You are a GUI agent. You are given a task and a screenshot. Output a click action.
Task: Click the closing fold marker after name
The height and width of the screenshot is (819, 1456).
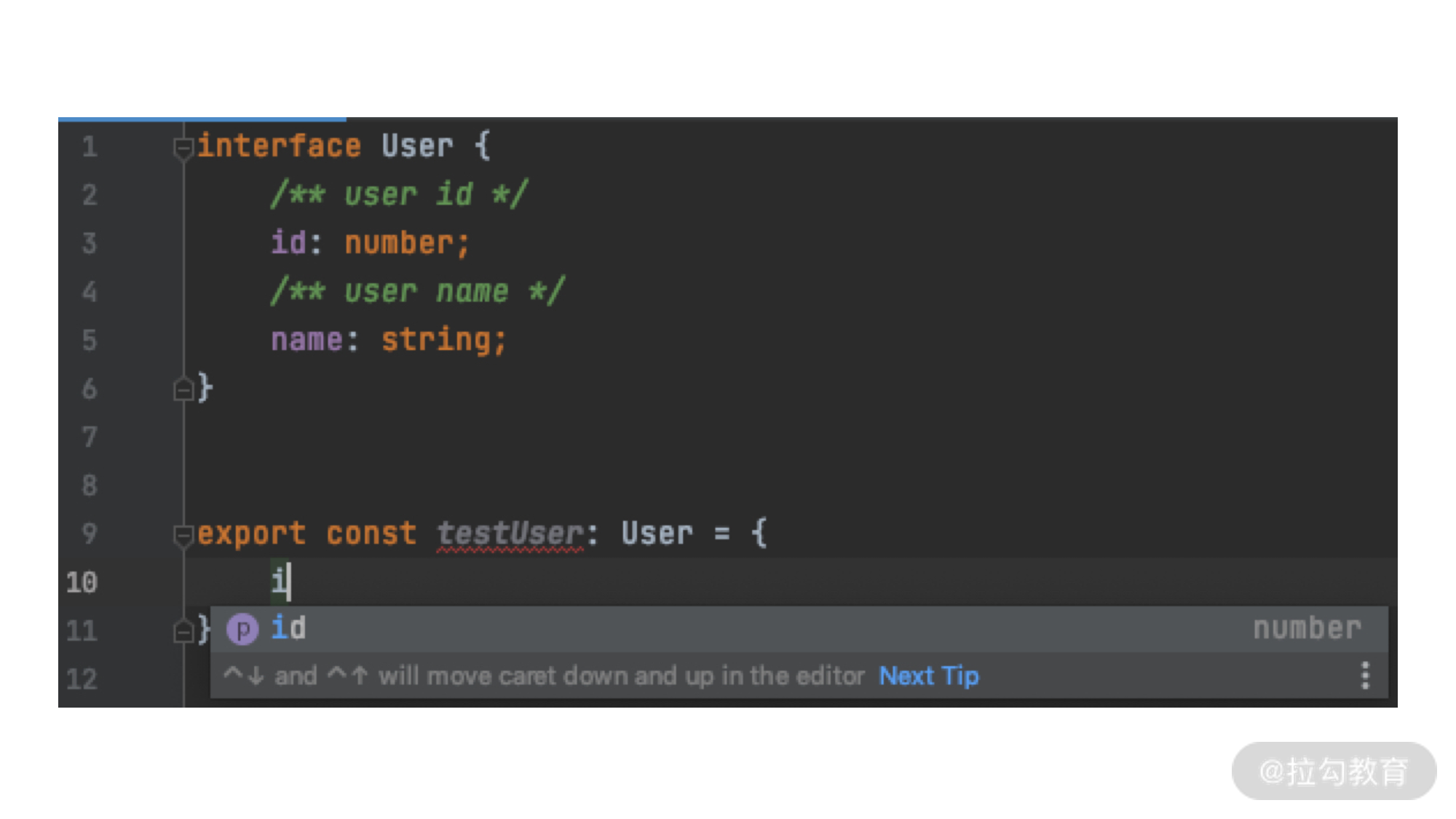click(183, 389)
